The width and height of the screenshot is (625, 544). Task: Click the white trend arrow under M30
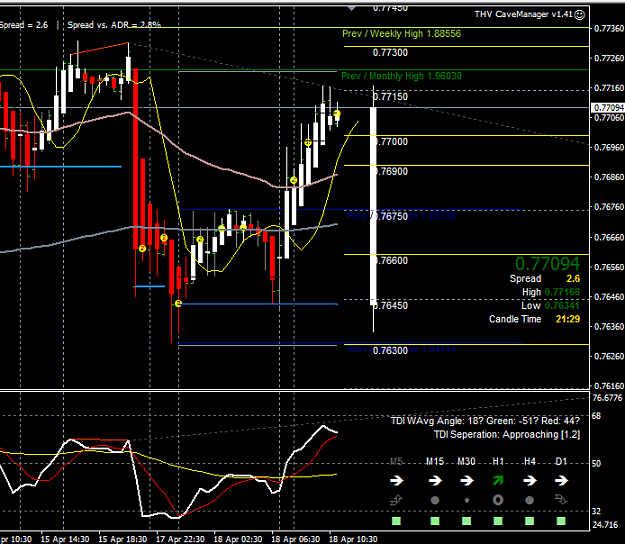tap(467, 481)
